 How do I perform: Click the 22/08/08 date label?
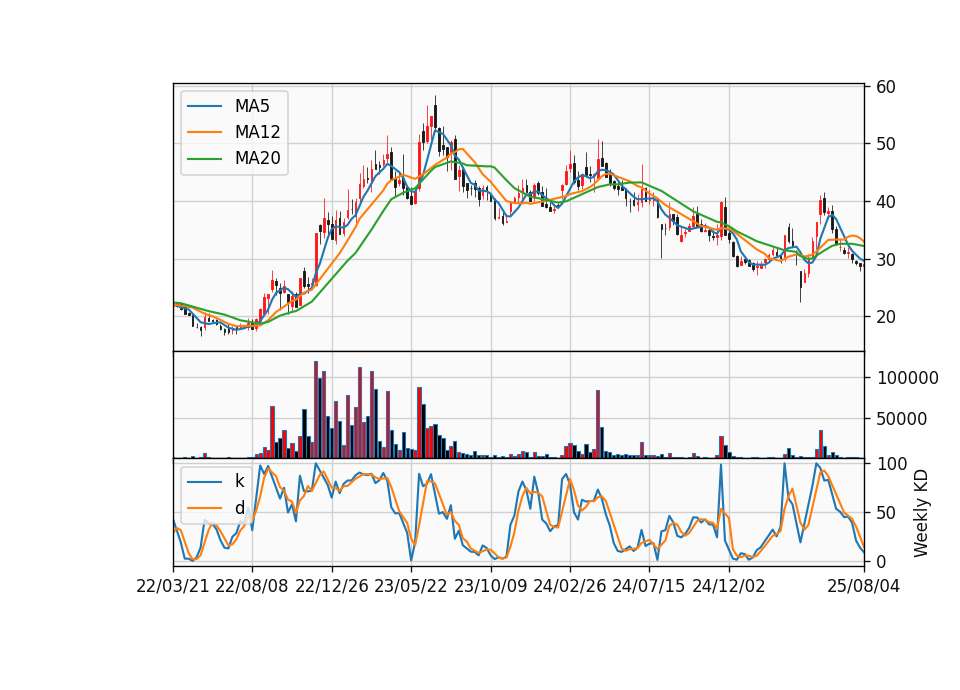click(252, 586)
